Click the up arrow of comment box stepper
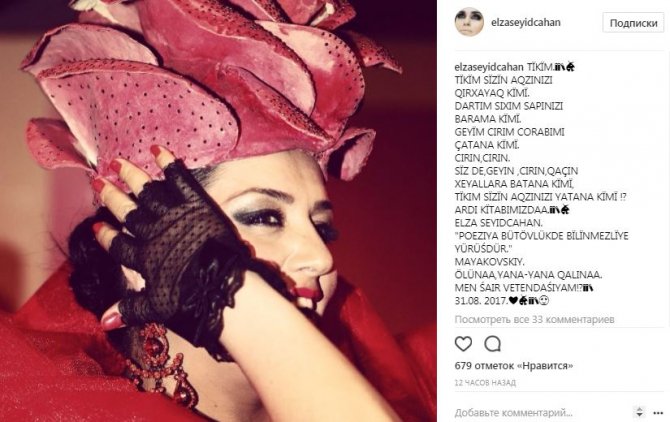Viewport: 670px width, 422px height. (x=639, y=409)
